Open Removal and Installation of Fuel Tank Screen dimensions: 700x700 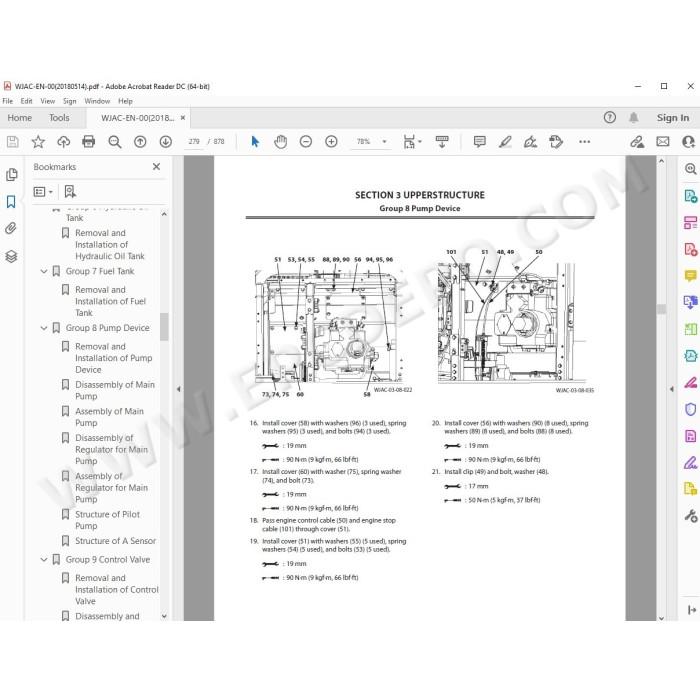click(x=110, y=301)
